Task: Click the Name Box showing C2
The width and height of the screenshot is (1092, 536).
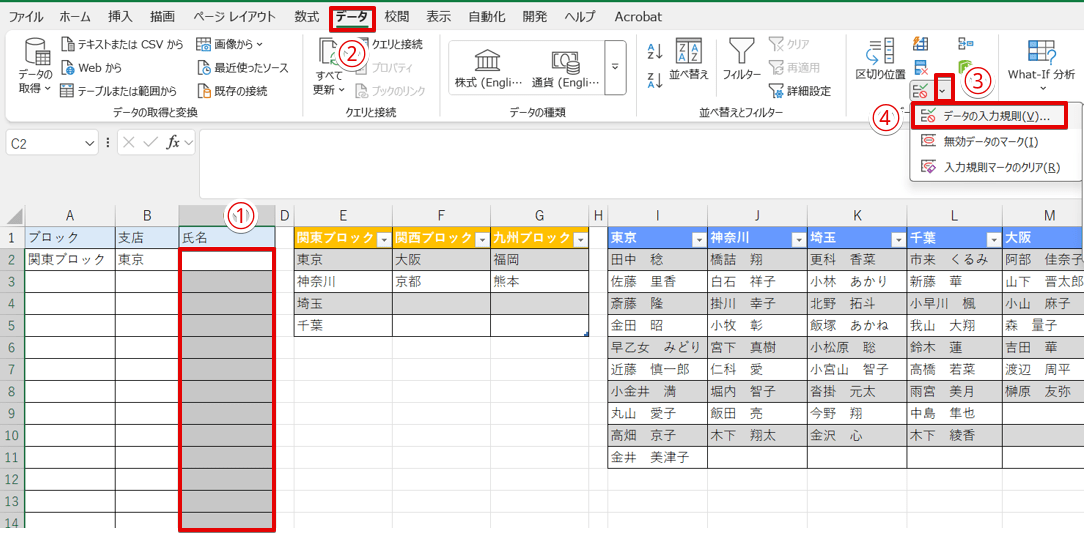Action: (x=45, y=142)
